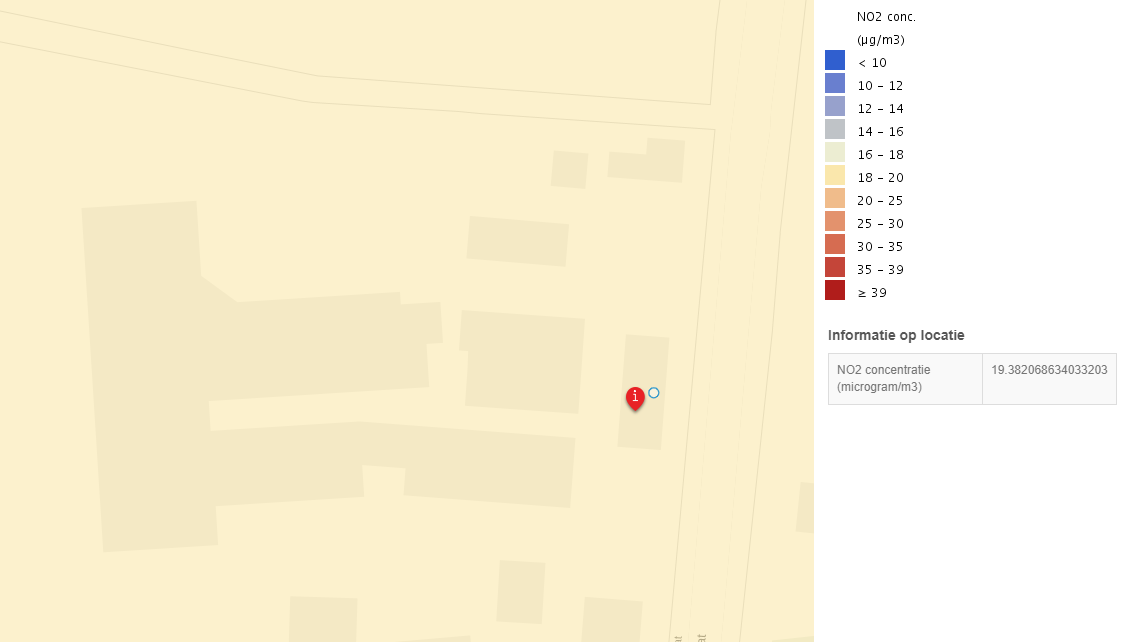This screenshot has width=1121, height=642.
Task: Click the '25 – 30' legend color swatch
Action: [835, 221]
